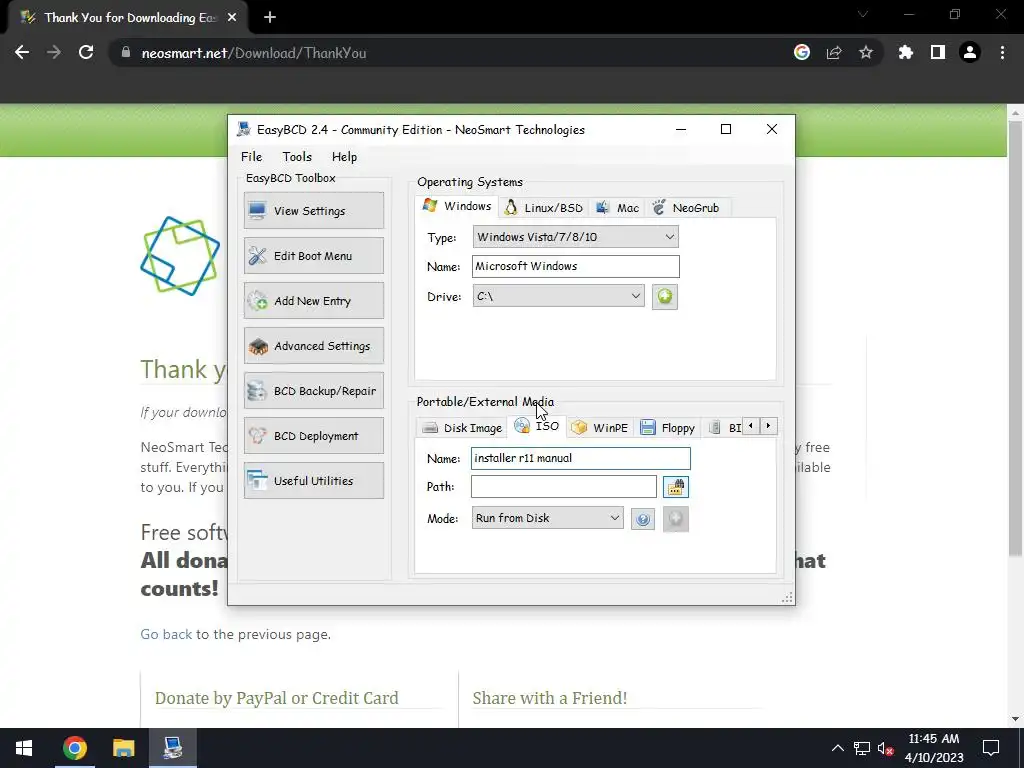Click the blue help icon beside Mode
This screenshot has width=1024, height=768.
point(643,519)
